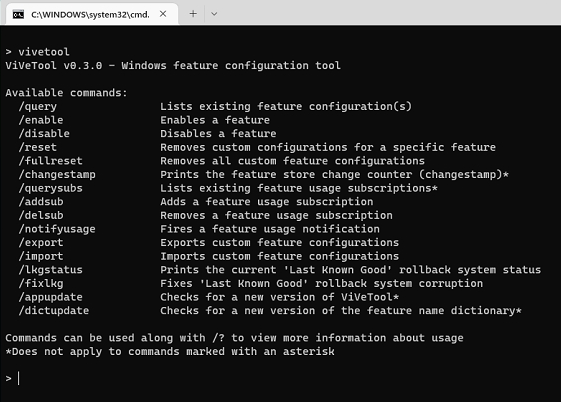Screen dimensions: 561x402
Task: Click 'Lists existing feature usage subscriptions*' text
Action: [299, 188]
